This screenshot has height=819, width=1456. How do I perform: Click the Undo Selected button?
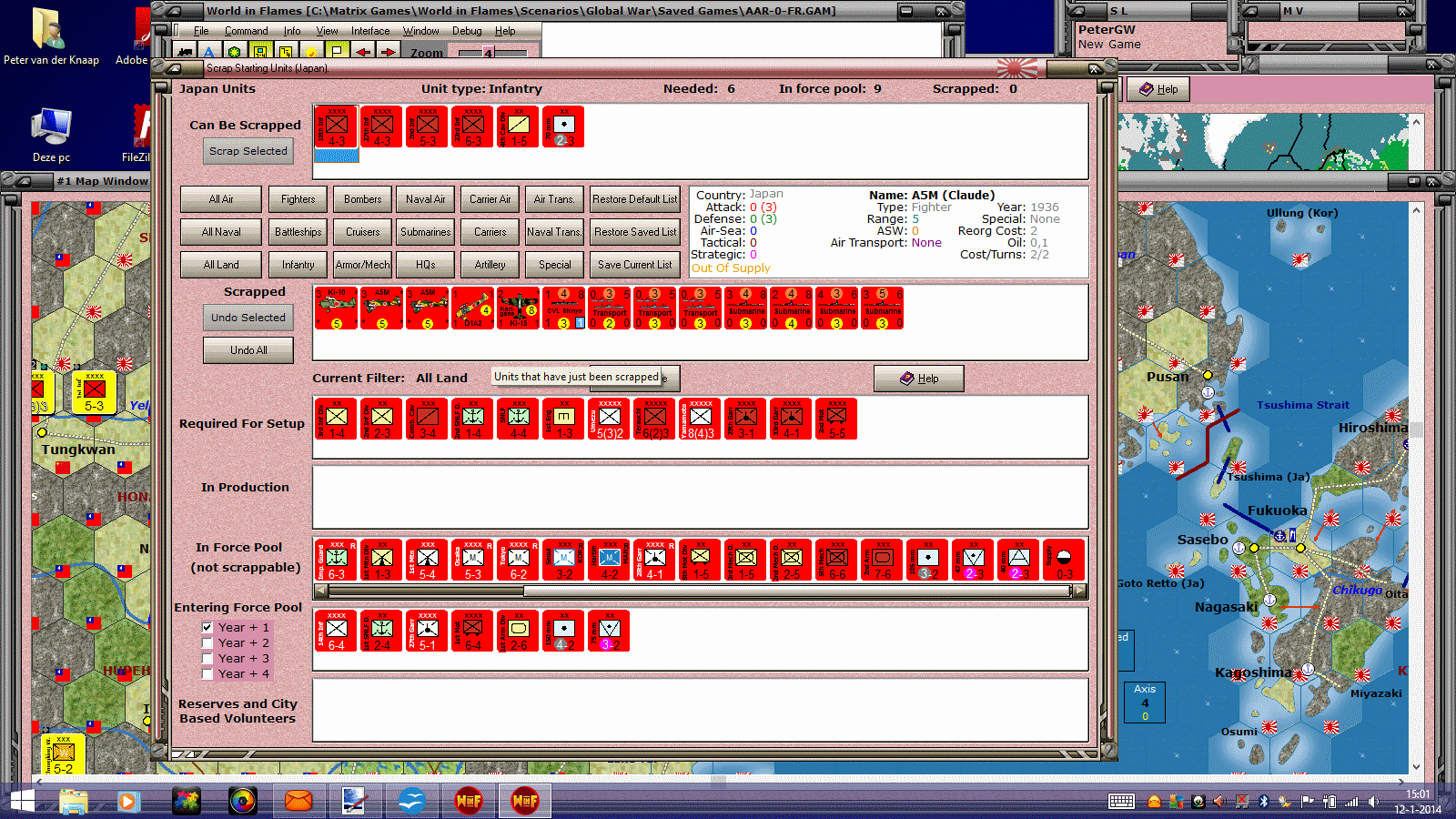pyautogui.click(x=248, y=318)
